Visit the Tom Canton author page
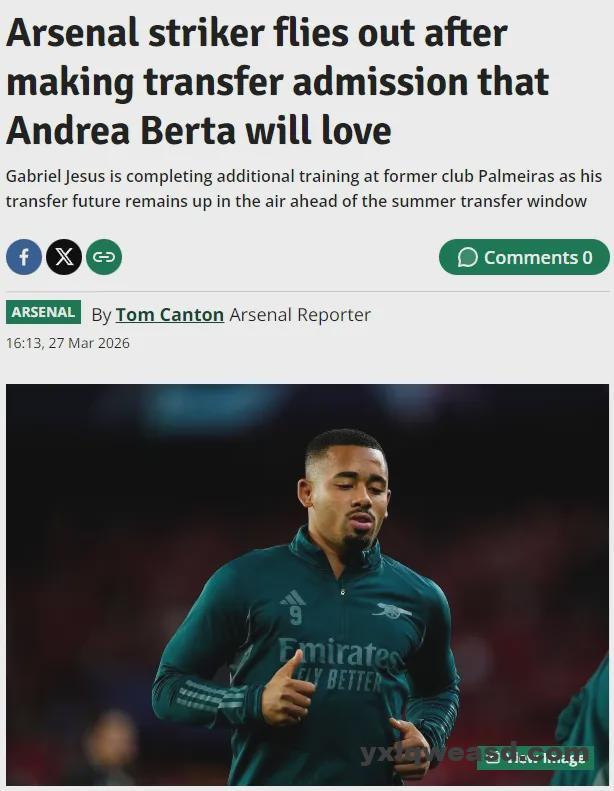The image size is (614, 791). (170, 315)
